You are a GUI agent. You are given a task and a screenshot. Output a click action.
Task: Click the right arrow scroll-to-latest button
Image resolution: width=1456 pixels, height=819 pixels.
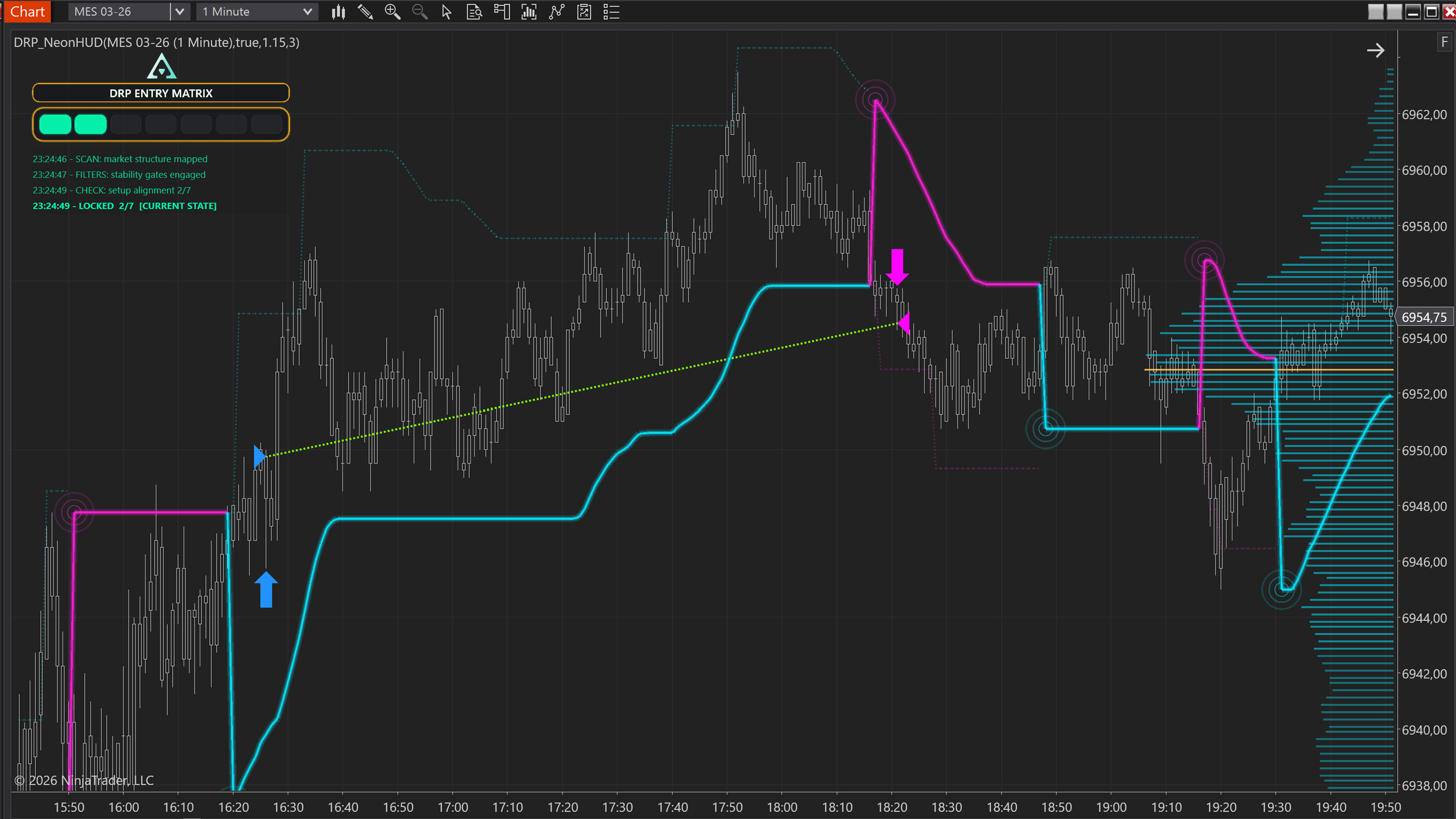pos(1375,51)
